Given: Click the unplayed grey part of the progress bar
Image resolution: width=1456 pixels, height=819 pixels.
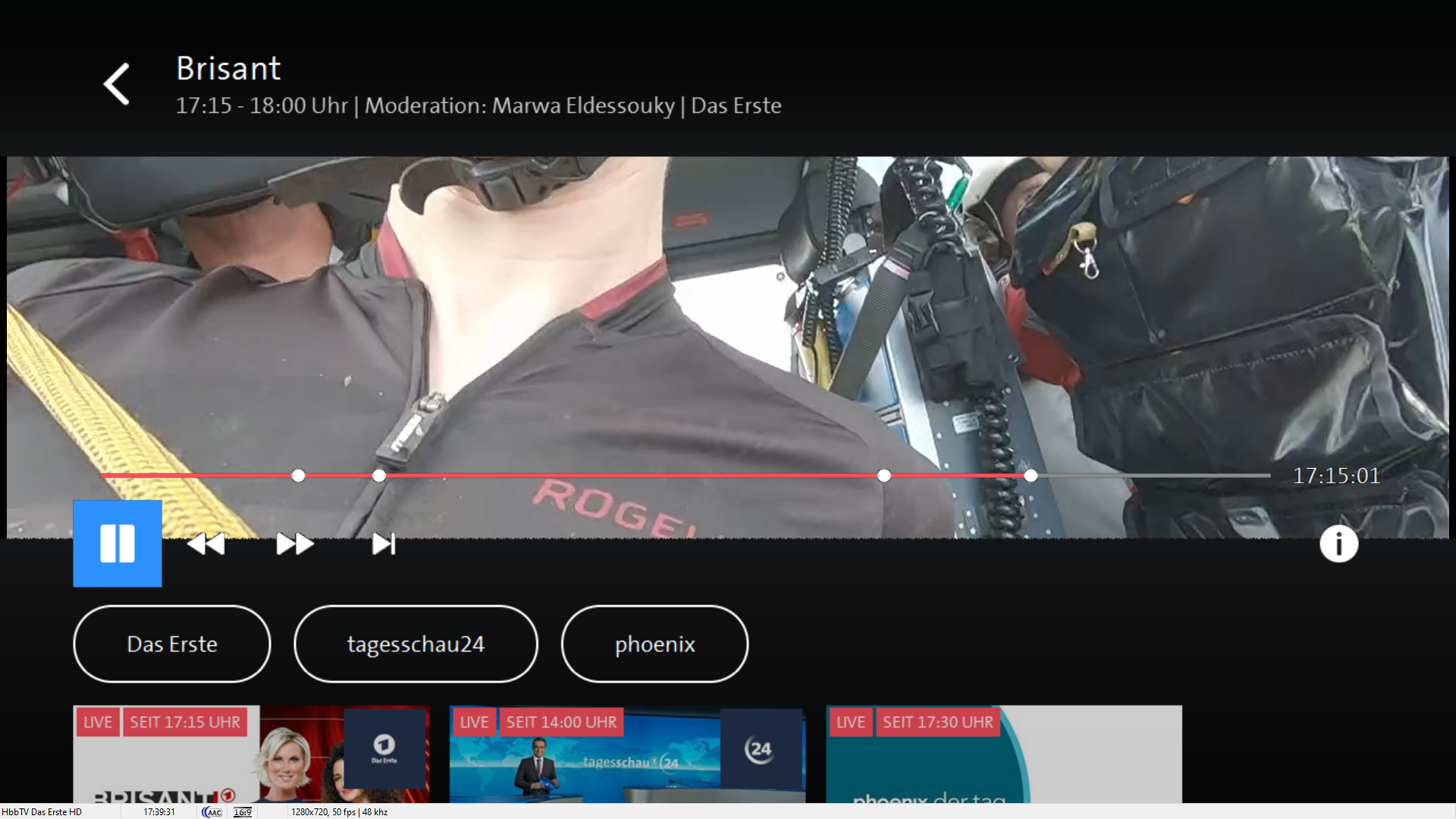Looking at the screenshot, I should (1154, 475).
